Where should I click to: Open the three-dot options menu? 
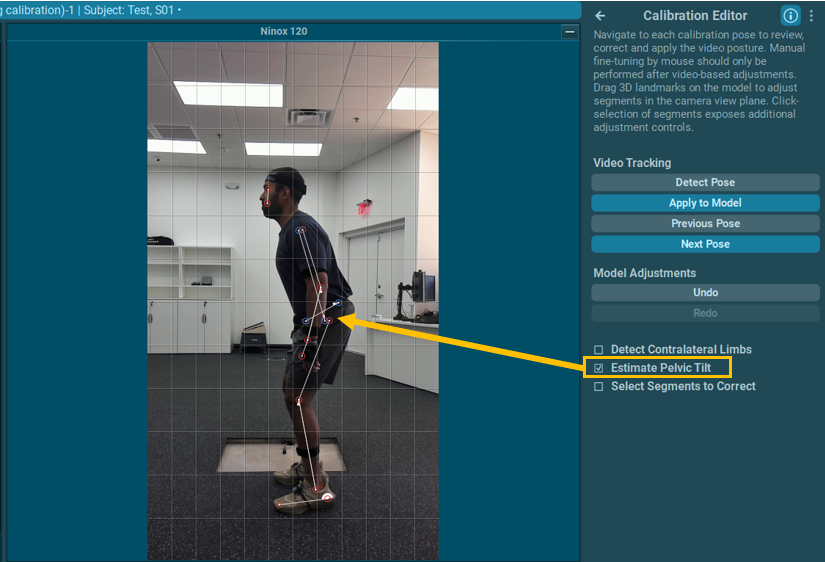pos(811,16)
